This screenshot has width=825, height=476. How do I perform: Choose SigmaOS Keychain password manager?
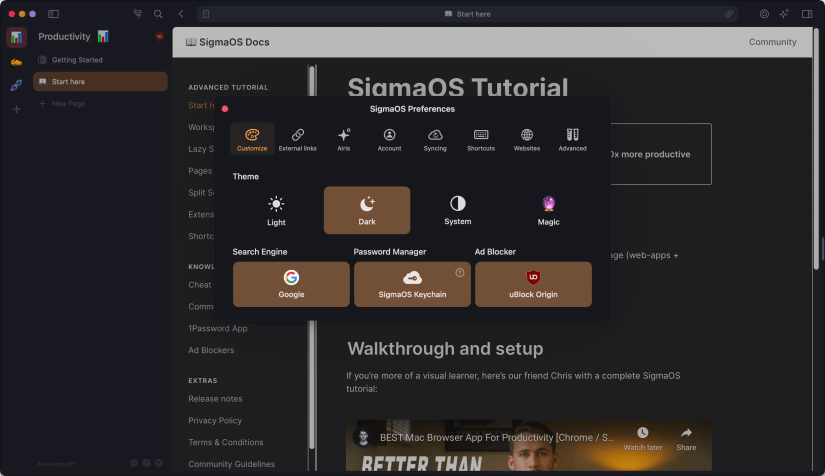(412, 284)
